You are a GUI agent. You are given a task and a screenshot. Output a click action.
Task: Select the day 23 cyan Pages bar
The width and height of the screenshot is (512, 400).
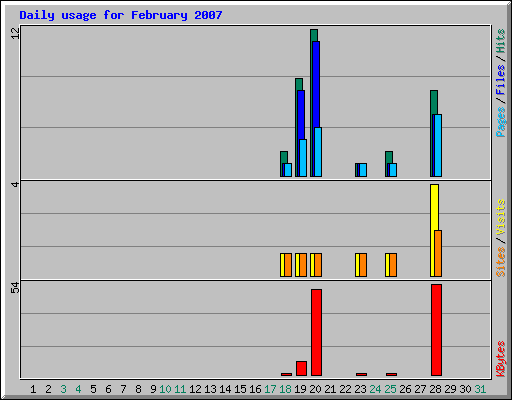tap(363, 170)
